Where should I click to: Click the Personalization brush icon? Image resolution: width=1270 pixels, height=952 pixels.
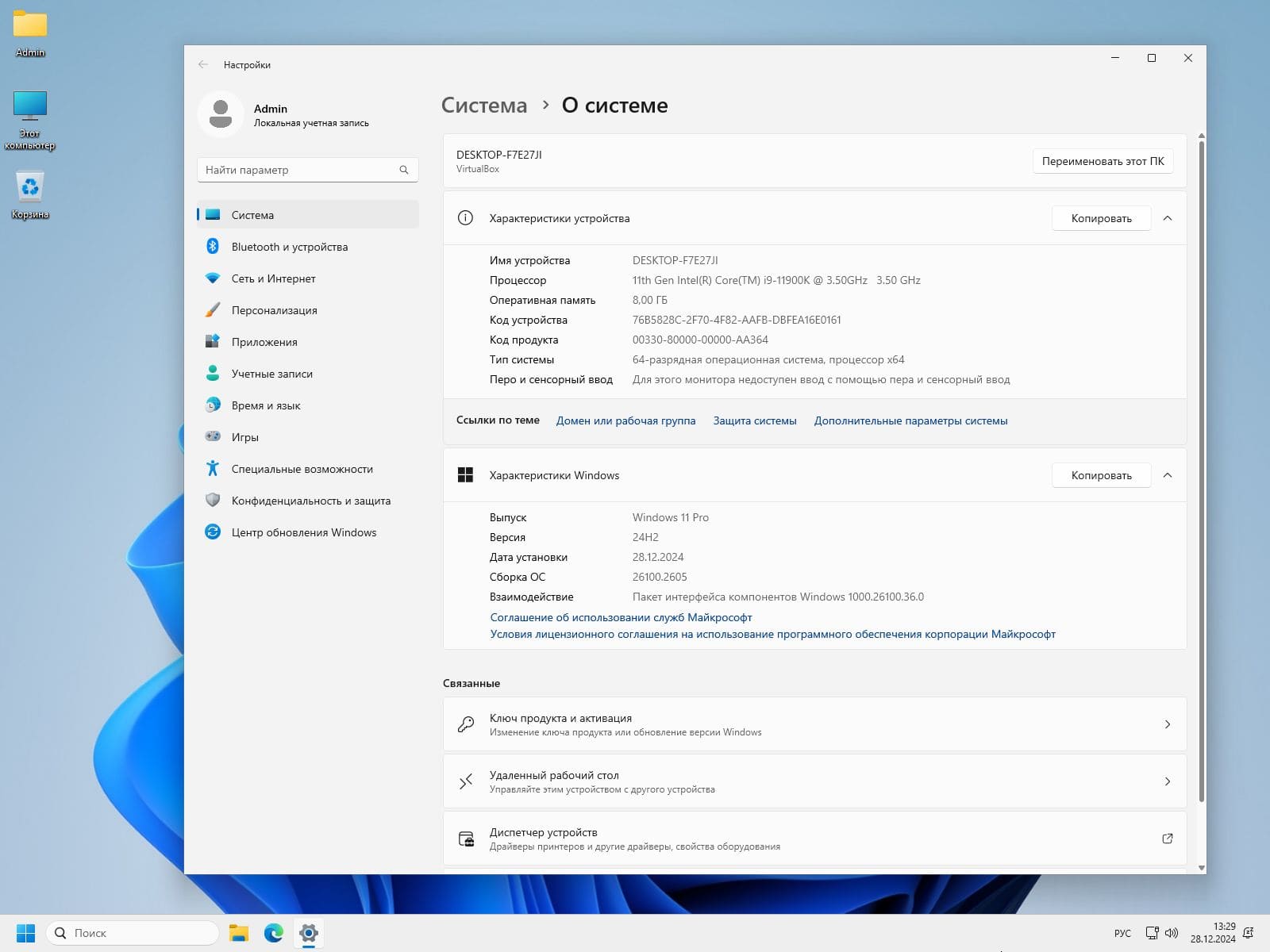pos(213,310)
